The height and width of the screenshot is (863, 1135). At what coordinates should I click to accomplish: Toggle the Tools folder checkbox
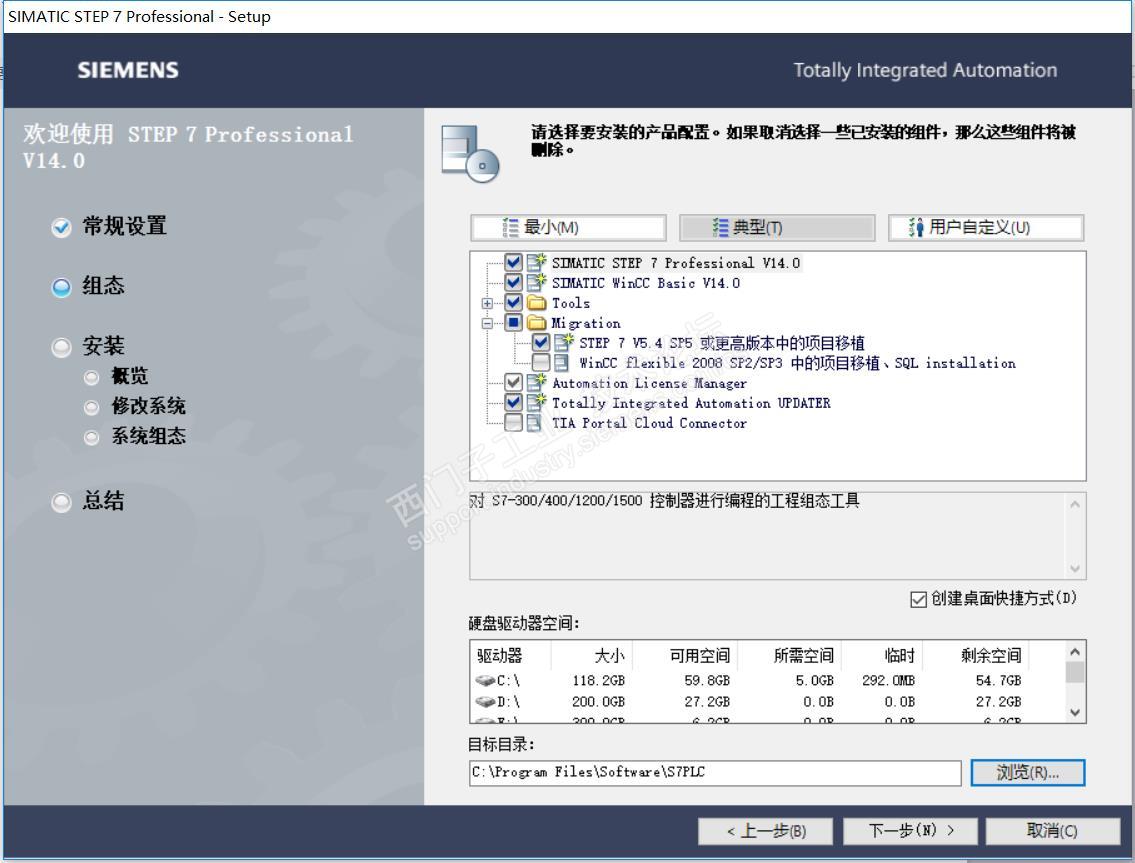click(x=513, y=302)
